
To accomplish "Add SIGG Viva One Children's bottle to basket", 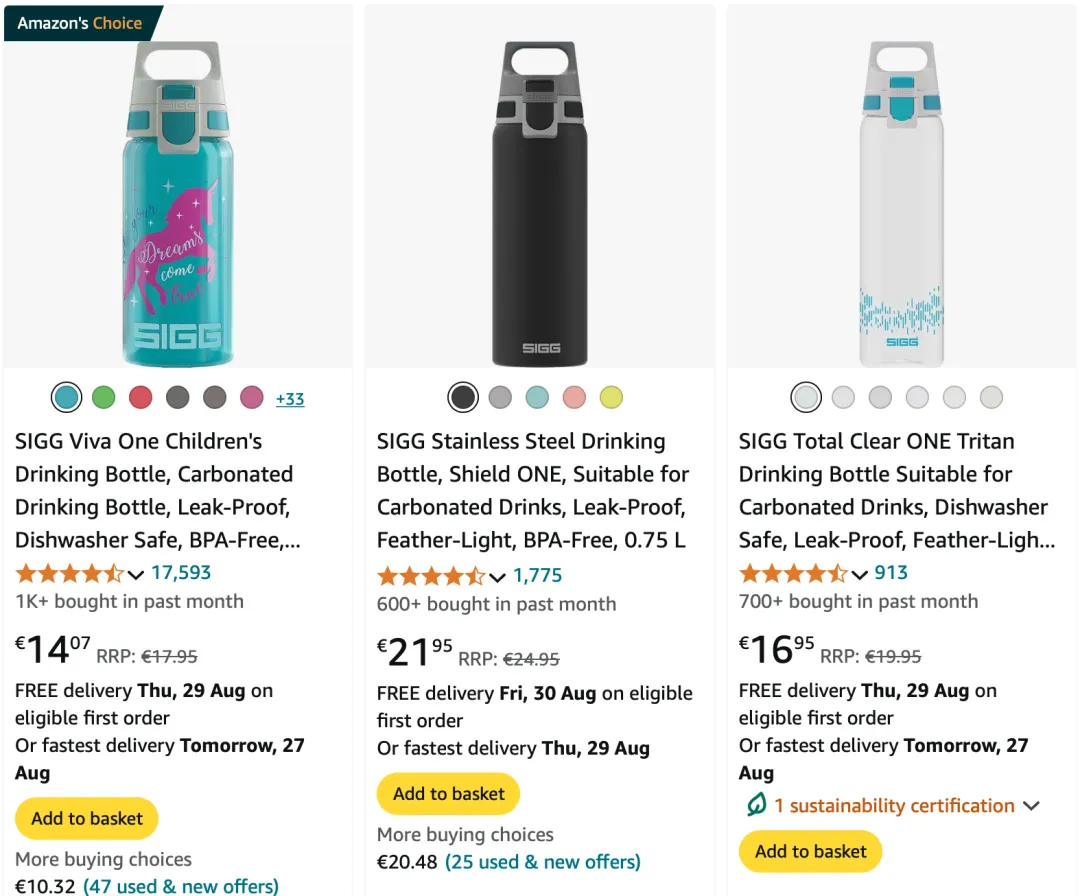I will tap(87, 818).
